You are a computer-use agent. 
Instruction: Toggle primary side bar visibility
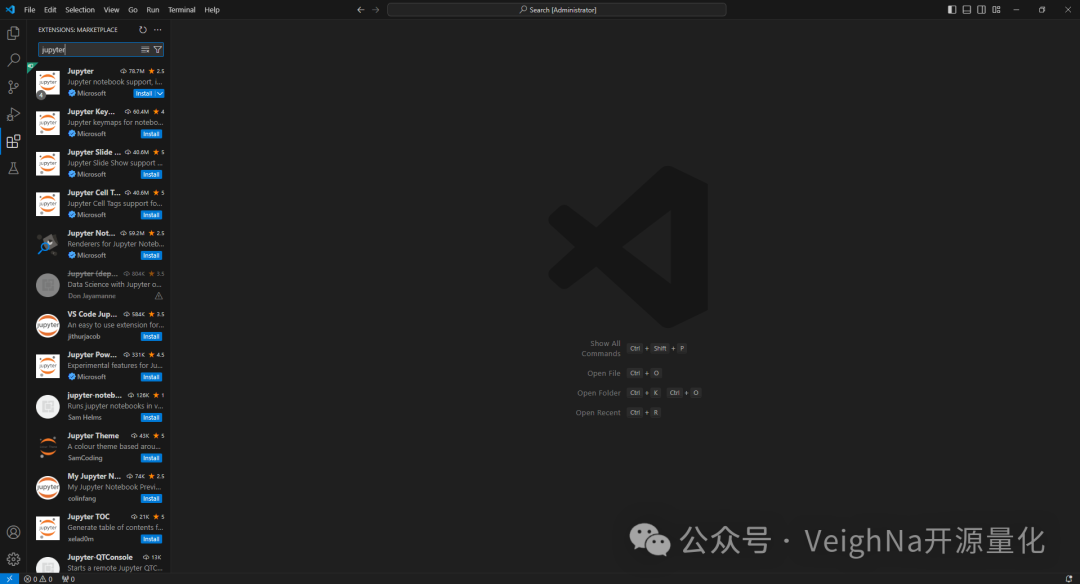(952, 10)
